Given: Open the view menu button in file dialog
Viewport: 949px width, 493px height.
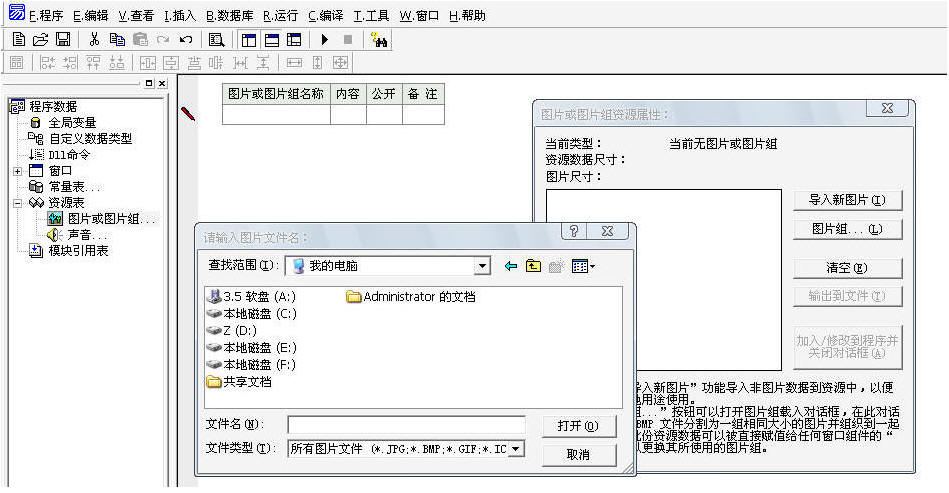Looking at the screenshot, I should point(583,266).
